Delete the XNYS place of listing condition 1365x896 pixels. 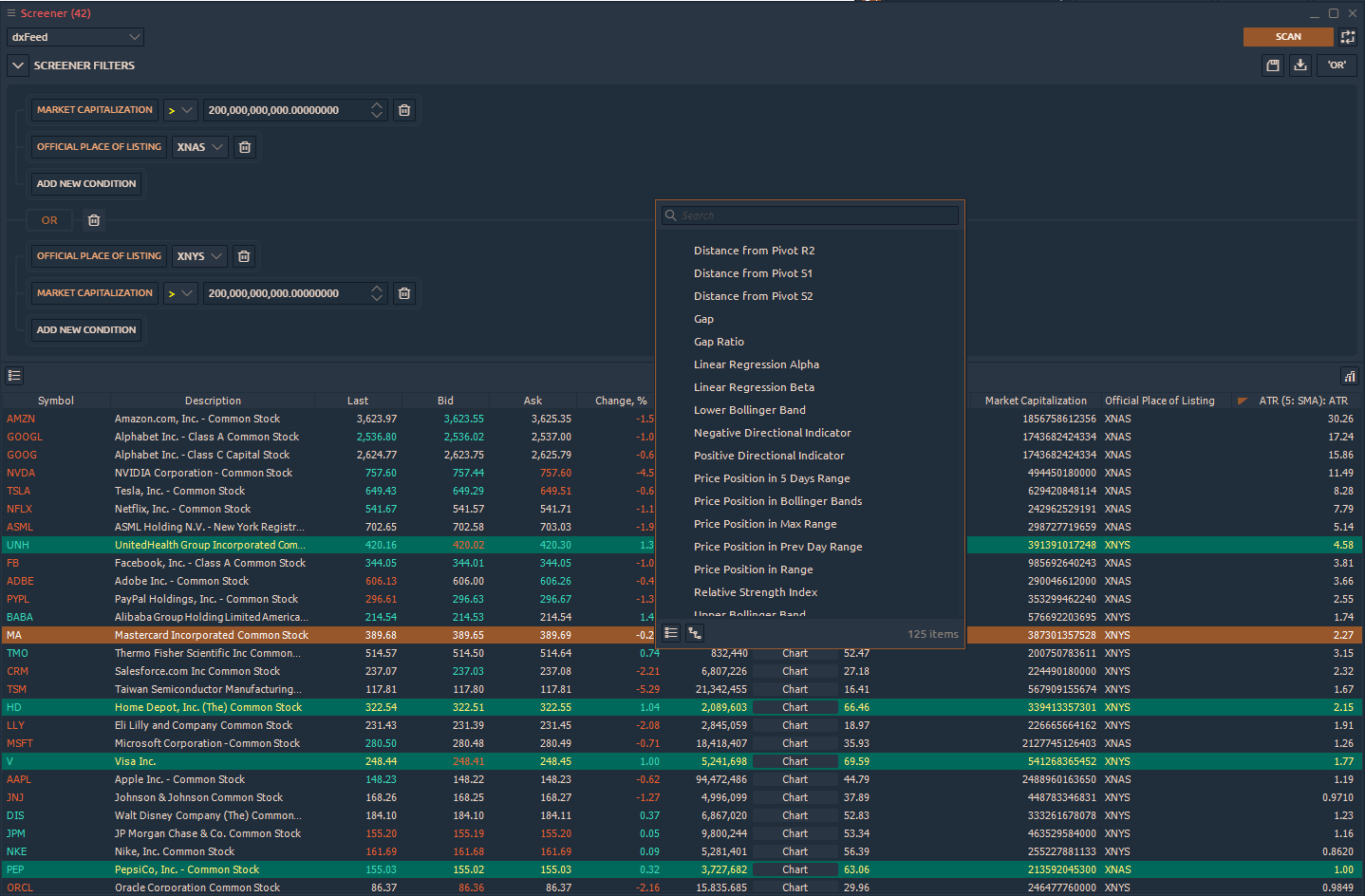pyautogui.click(x=244, y=256)
